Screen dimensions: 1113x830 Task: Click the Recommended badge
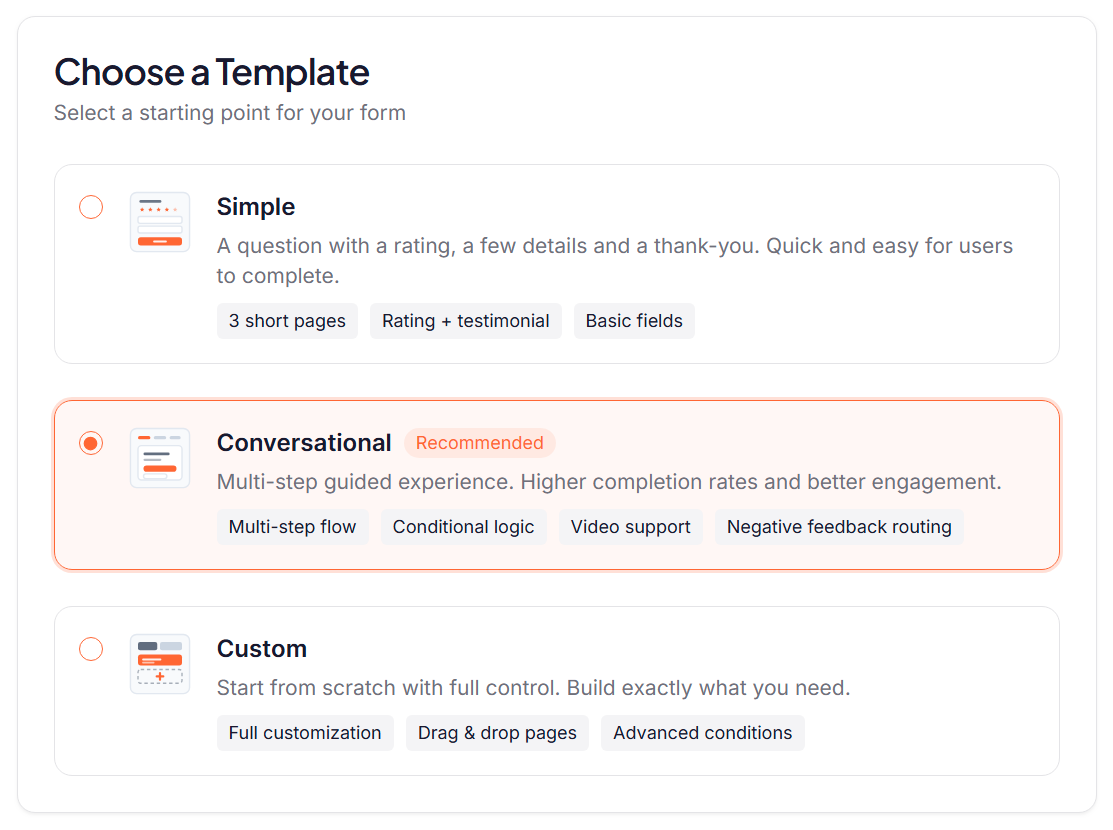point(480,443)
